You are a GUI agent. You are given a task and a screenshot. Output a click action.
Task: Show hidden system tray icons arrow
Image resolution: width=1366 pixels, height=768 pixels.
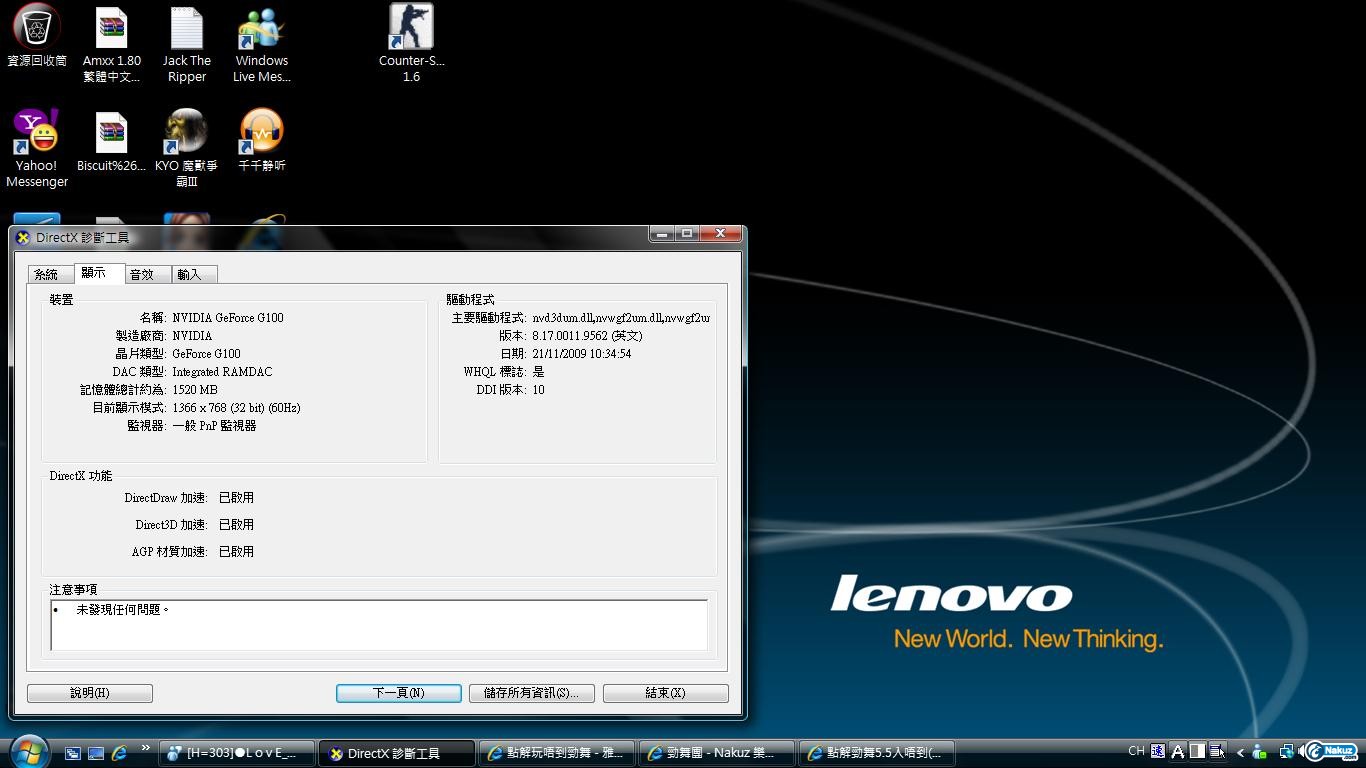tap(1240, 753)
